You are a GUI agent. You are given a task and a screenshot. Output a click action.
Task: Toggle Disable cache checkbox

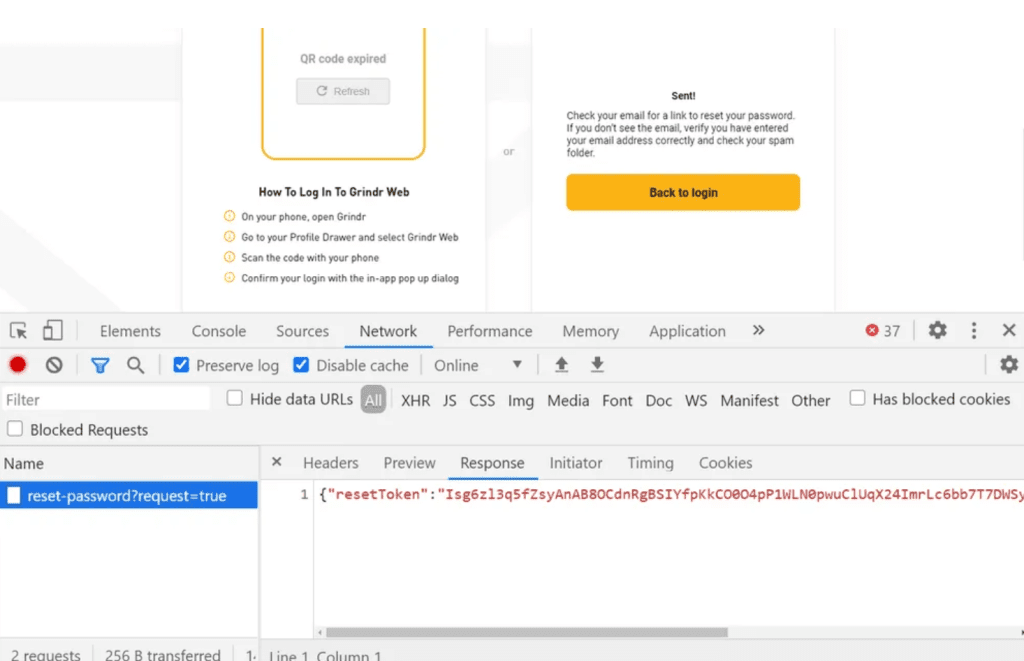[301, 364]
